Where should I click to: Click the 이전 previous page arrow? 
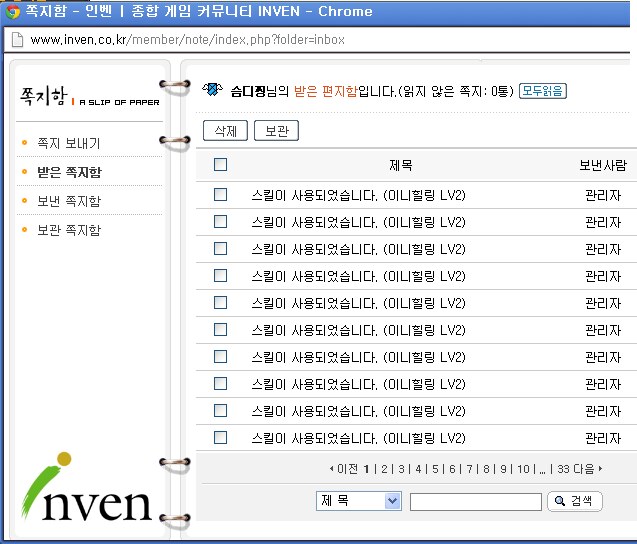[x=332, y=469]
